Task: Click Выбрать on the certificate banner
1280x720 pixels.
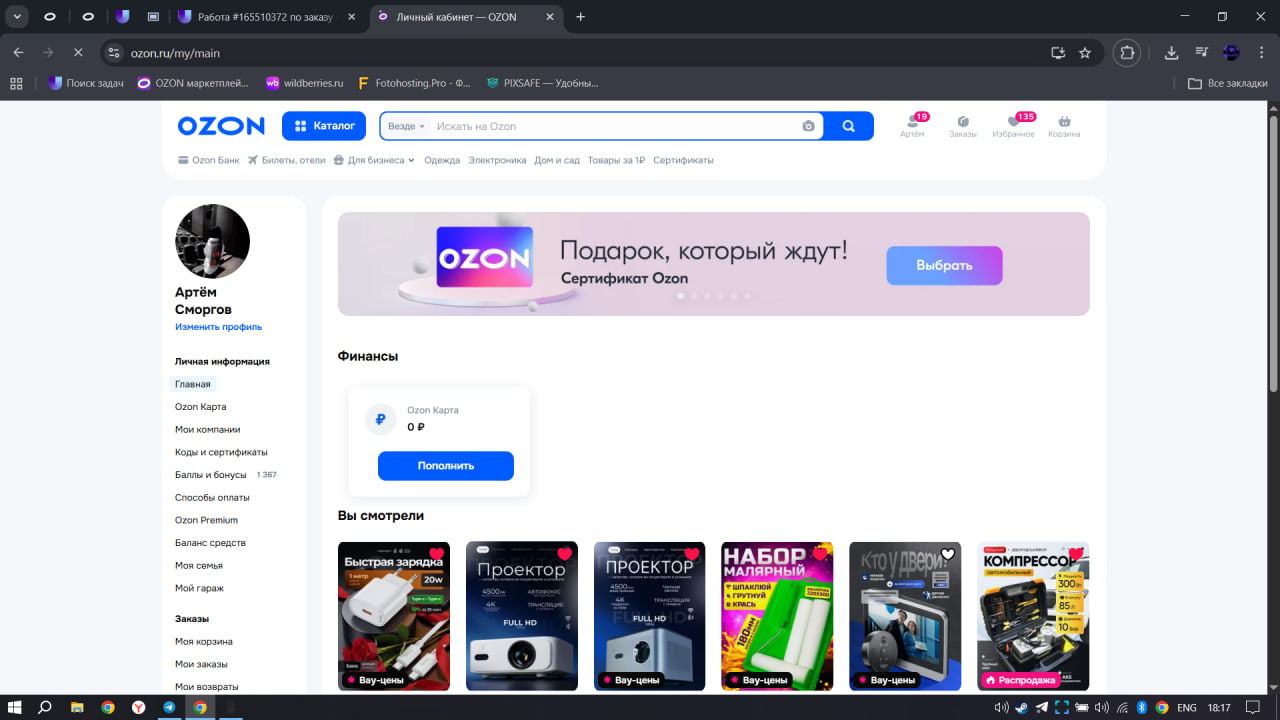Action: point(944,266)
